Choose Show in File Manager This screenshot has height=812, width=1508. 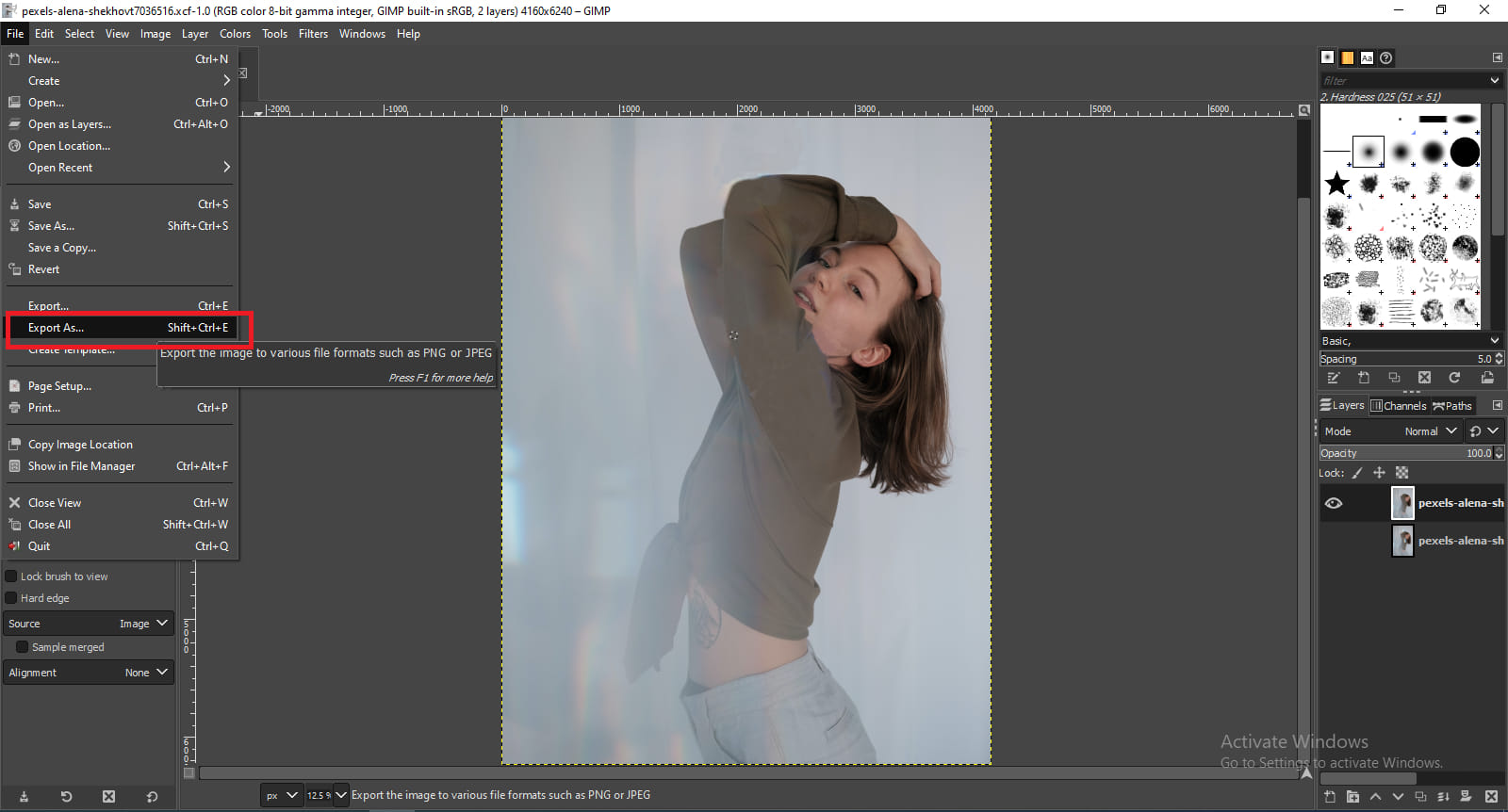(x=120, y=466)
